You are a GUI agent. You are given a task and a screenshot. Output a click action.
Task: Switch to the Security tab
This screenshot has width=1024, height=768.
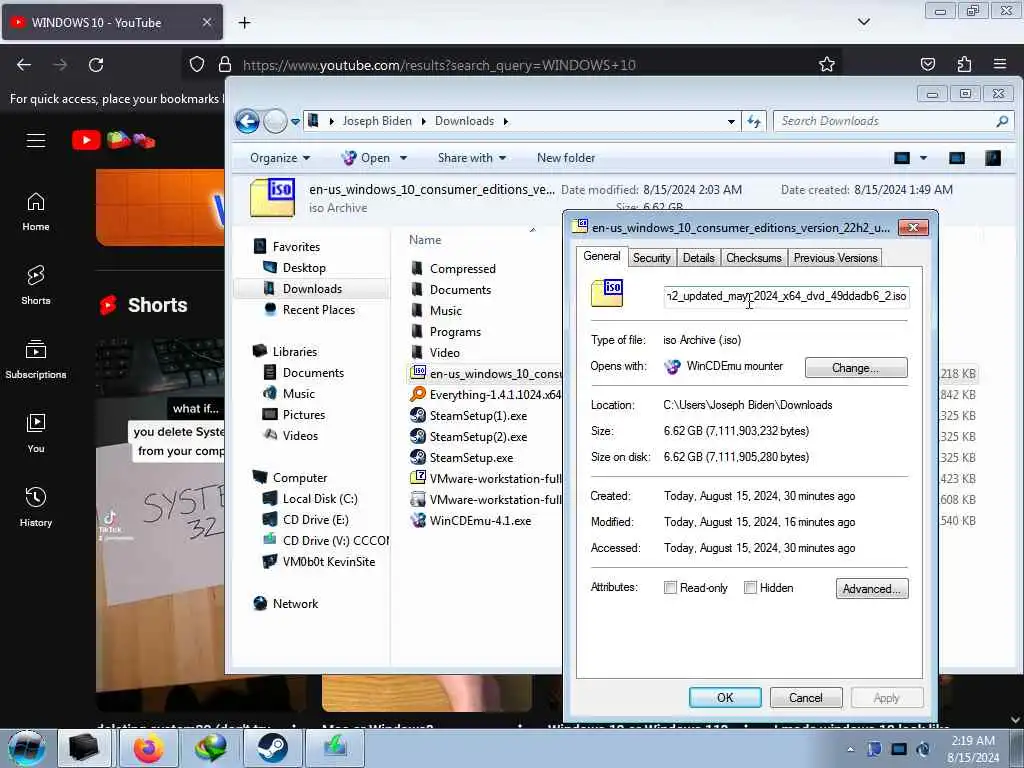pyautogui.click(x=652, y=258)
